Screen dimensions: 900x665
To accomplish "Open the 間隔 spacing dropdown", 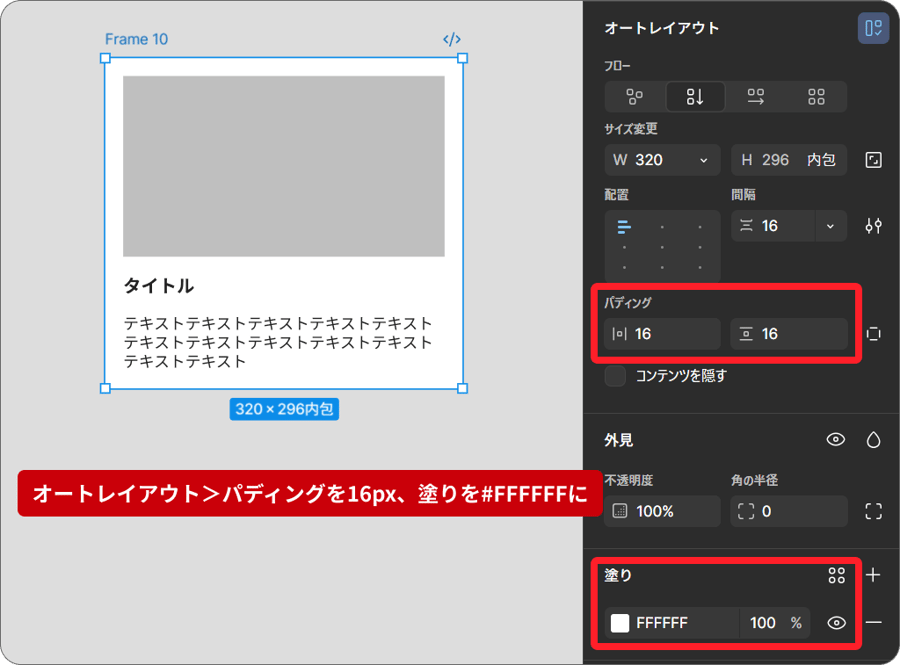I will 829,226.
